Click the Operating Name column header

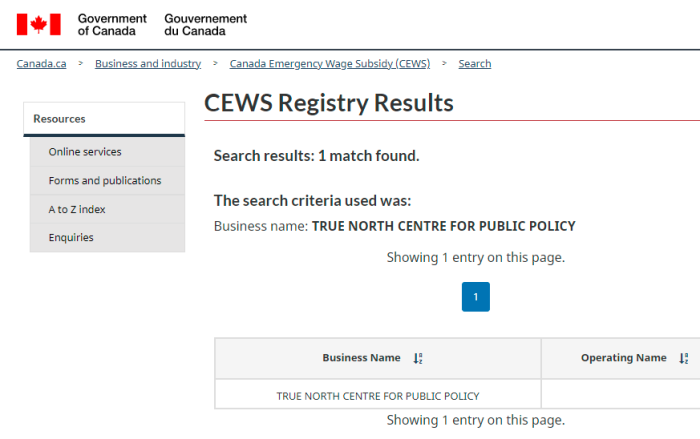621,358
